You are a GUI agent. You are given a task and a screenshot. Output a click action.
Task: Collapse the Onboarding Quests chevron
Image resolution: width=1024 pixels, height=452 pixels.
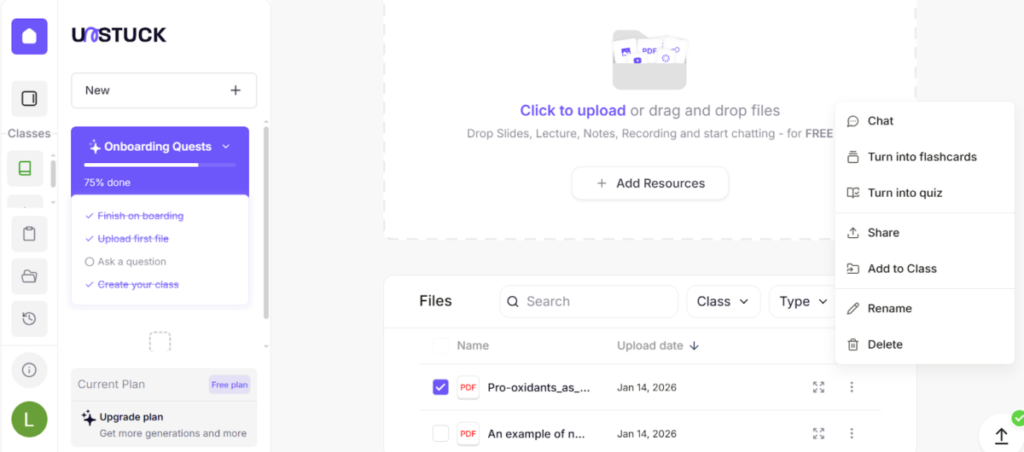point(226,146)
